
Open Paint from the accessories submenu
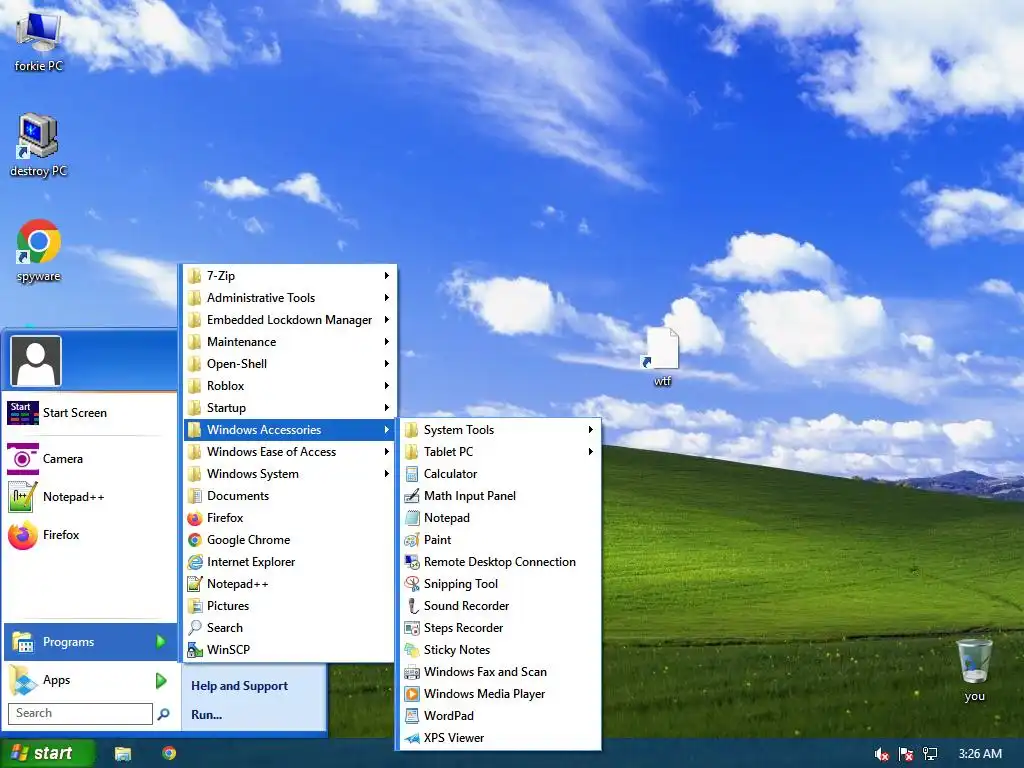(500, 539)
